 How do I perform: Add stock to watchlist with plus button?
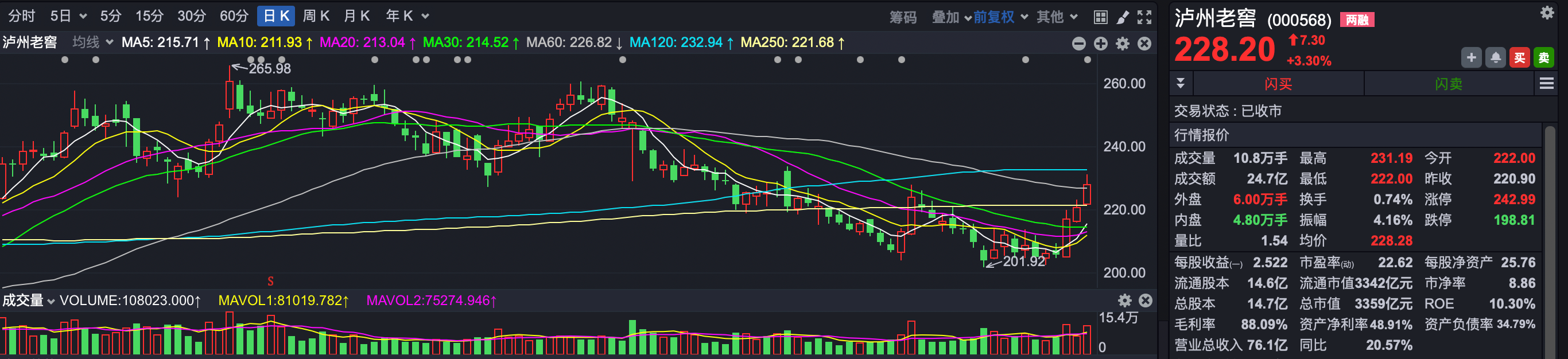pos(1471,58)
